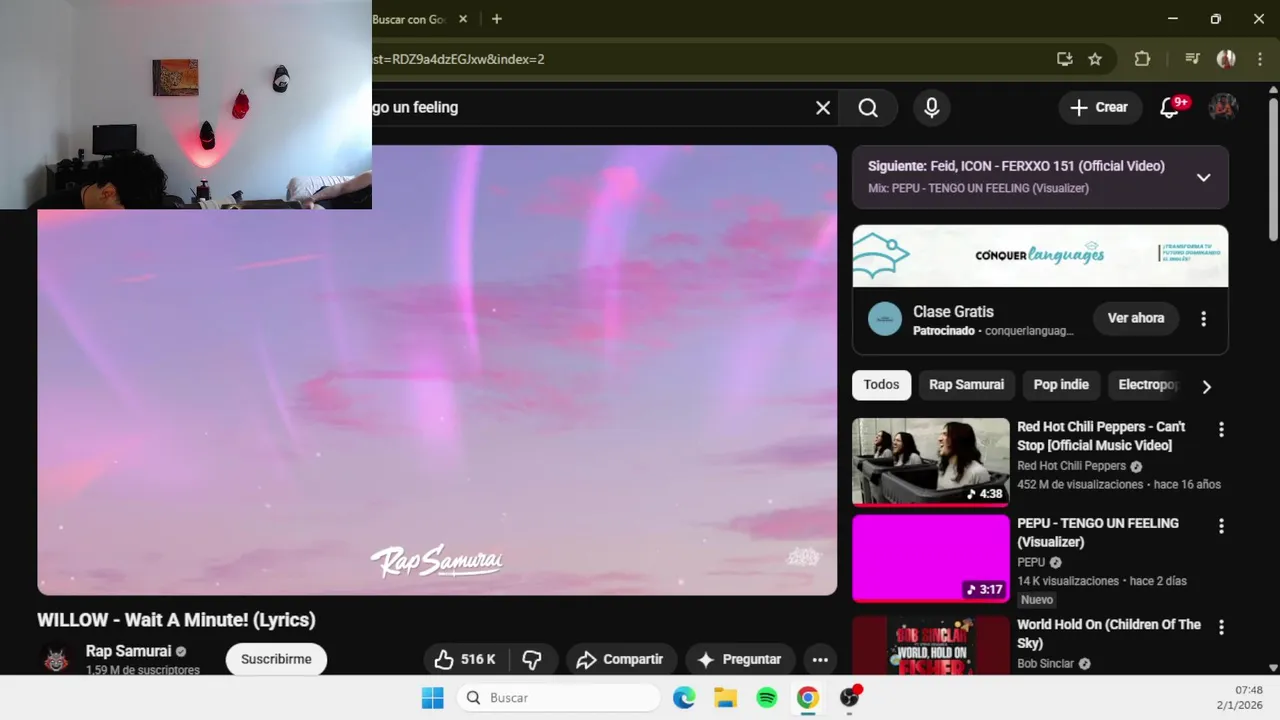Expand the Siguiente mix playlist panel
1280x720 pixels.
coord(1204,177)
